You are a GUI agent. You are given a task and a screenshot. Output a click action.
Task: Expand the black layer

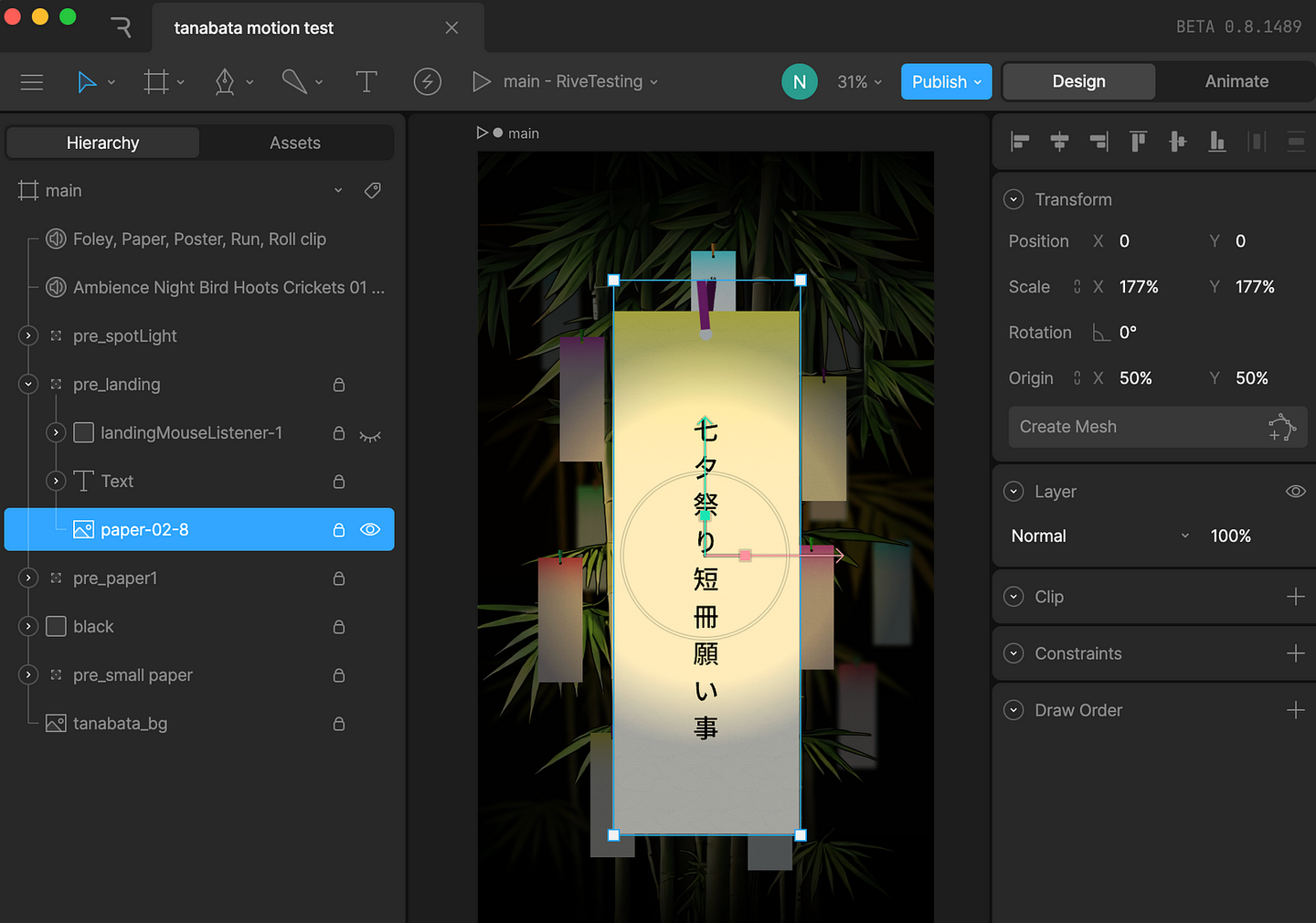click(28, 627)
